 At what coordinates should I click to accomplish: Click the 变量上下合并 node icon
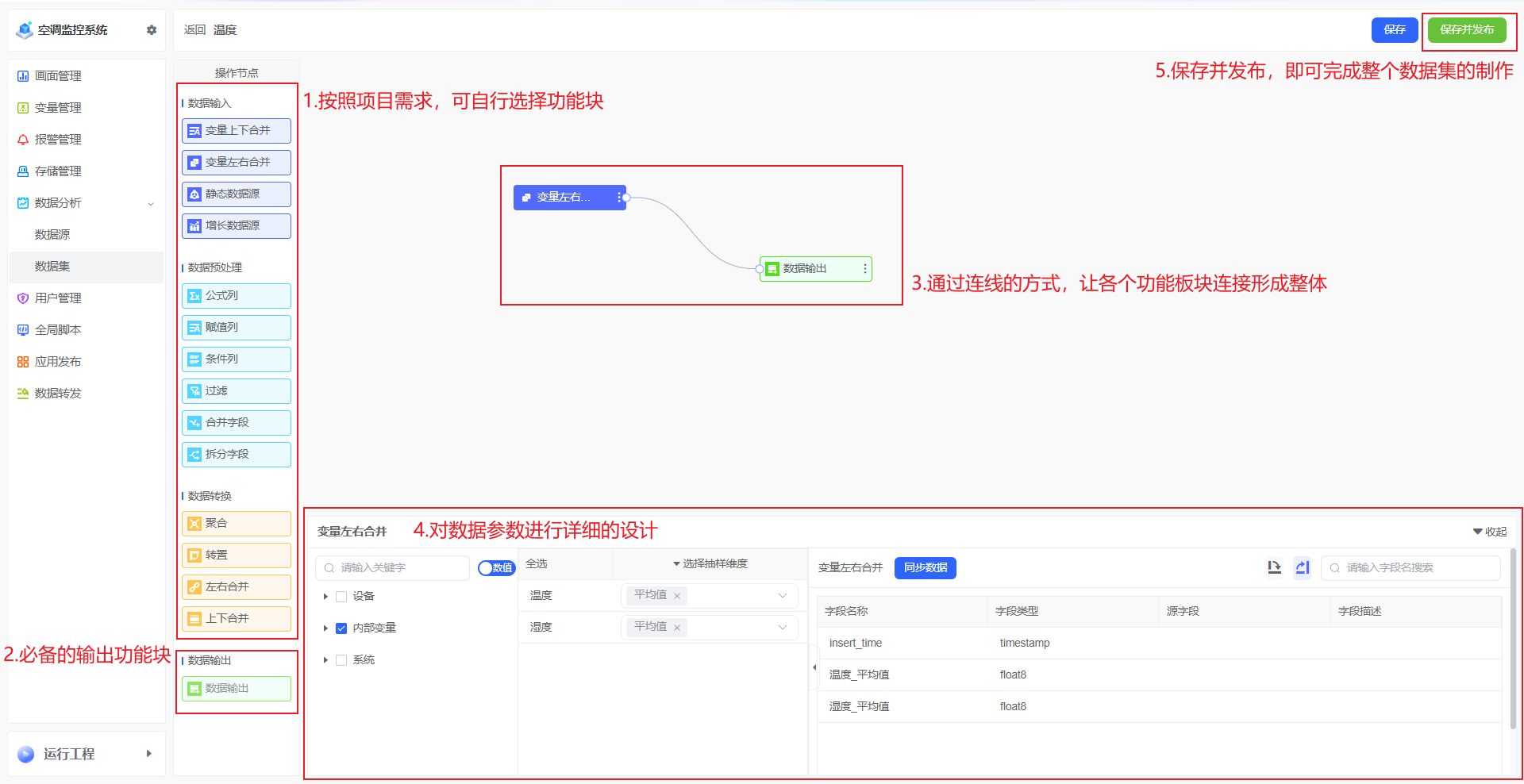(194, 131)
